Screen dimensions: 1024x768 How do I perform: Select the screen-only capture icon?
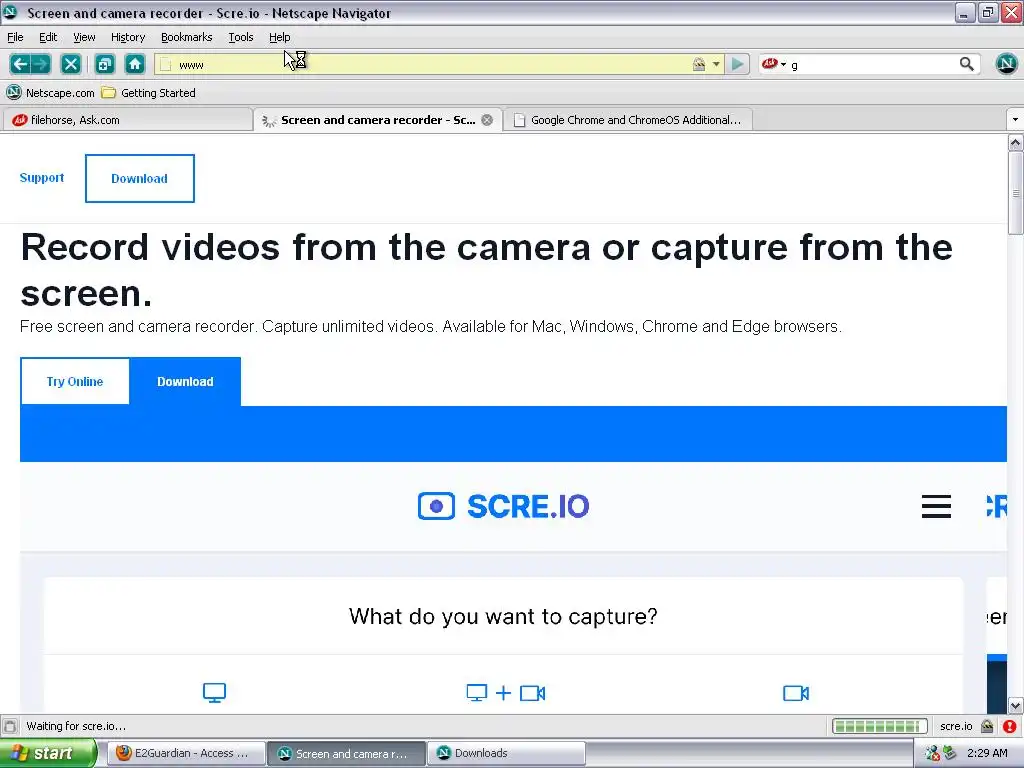point(214,693)
